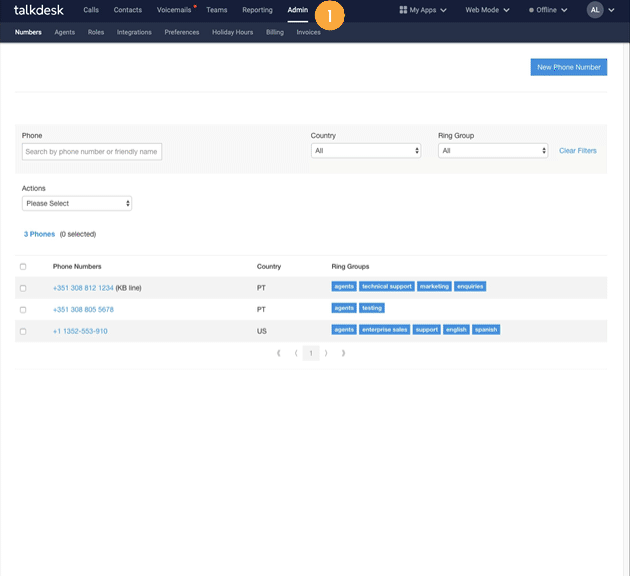Check the box for +351 308 812 1234

[23, 288]
